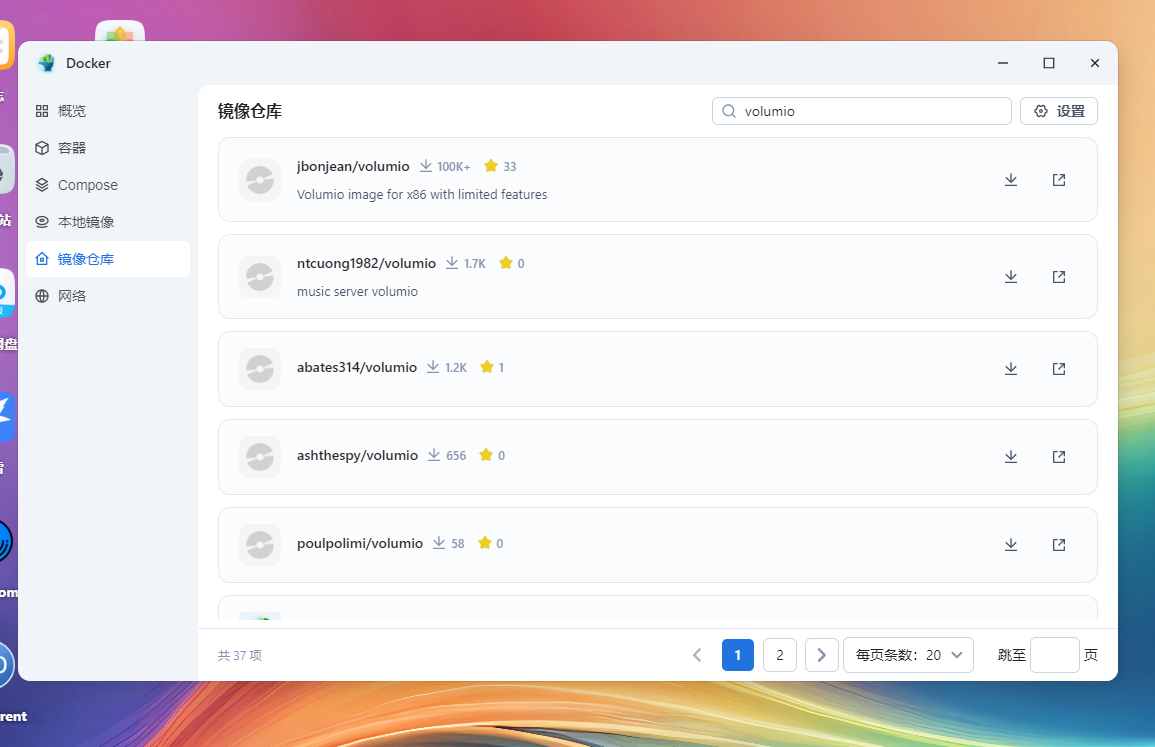This screenshot has height=747, width=1155.
Task: Open abates314/volumio external page
Action: pyautogui.click(x=1059, y=368)
